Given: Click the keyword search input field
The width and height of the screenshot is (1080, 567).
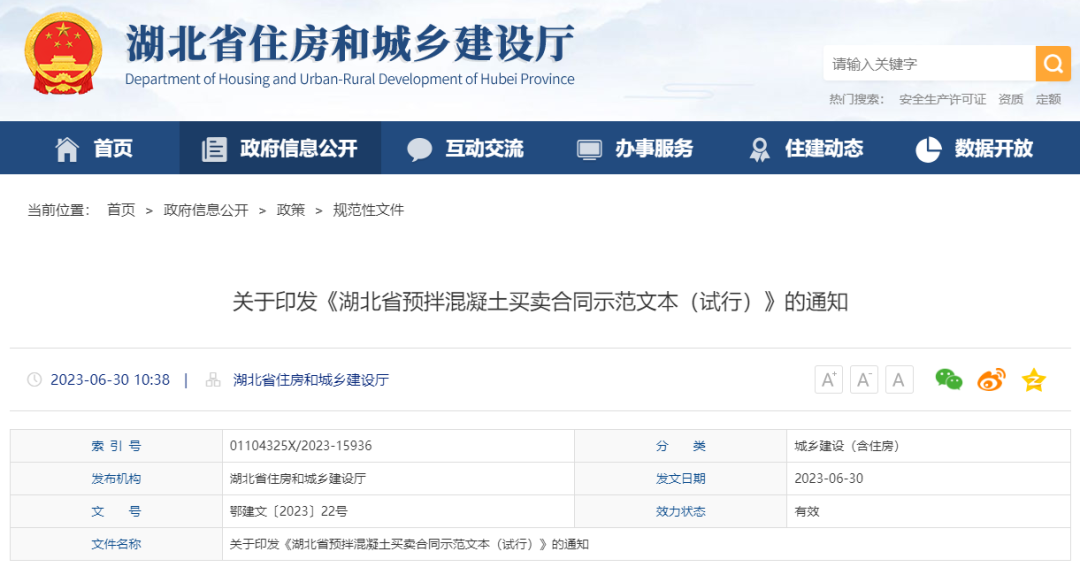Looking at the screenshot, I should pyautogui.click(x=928, y=64).
